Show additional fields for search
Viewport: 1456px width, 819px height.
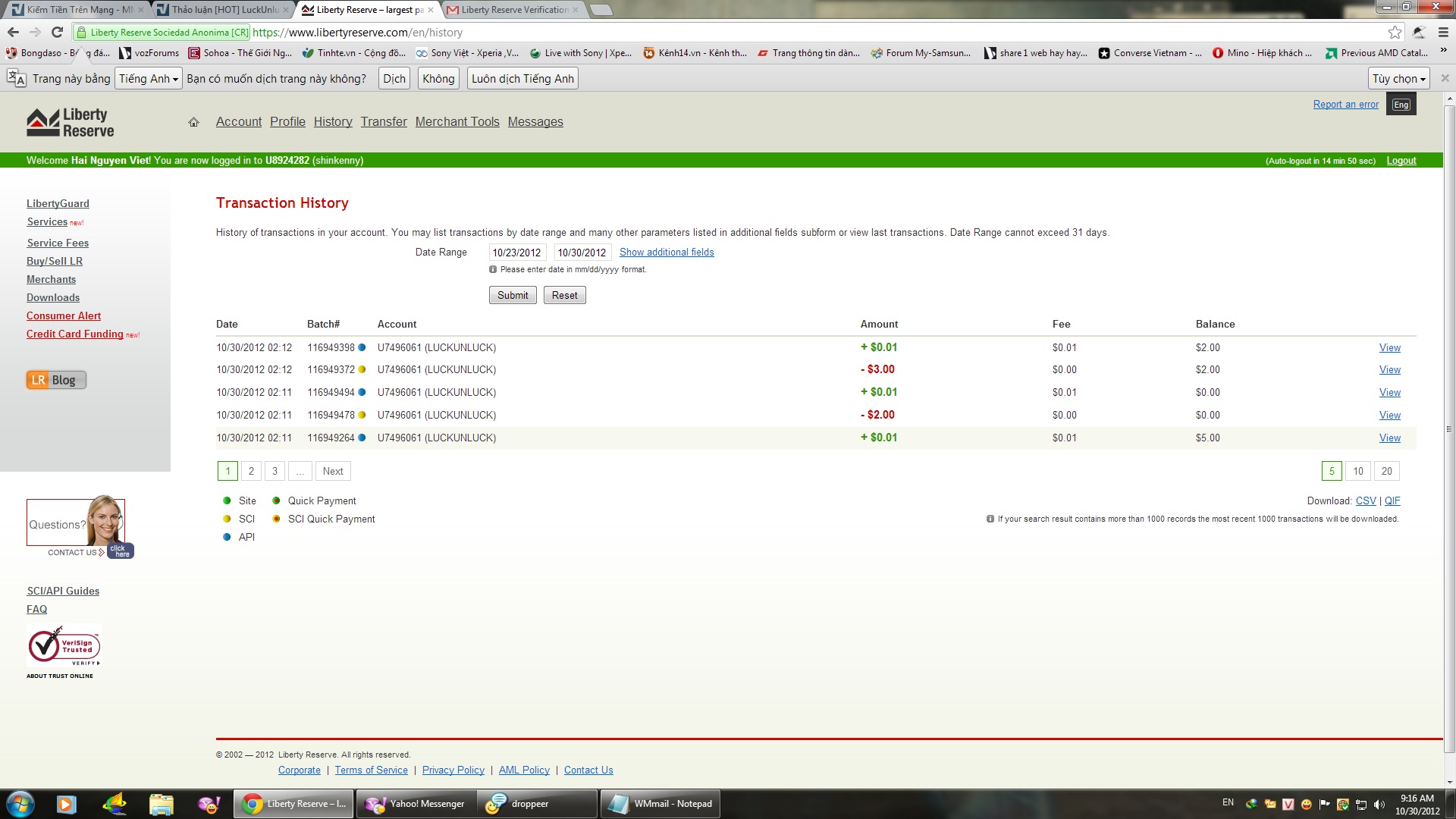[666, 253]
